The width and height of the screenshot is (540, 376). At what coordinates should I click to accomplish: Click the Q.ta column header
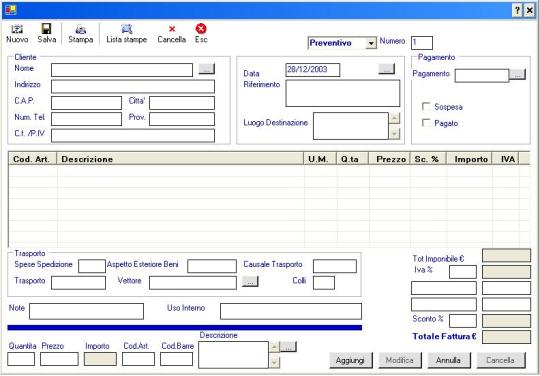tap(352, 159)
